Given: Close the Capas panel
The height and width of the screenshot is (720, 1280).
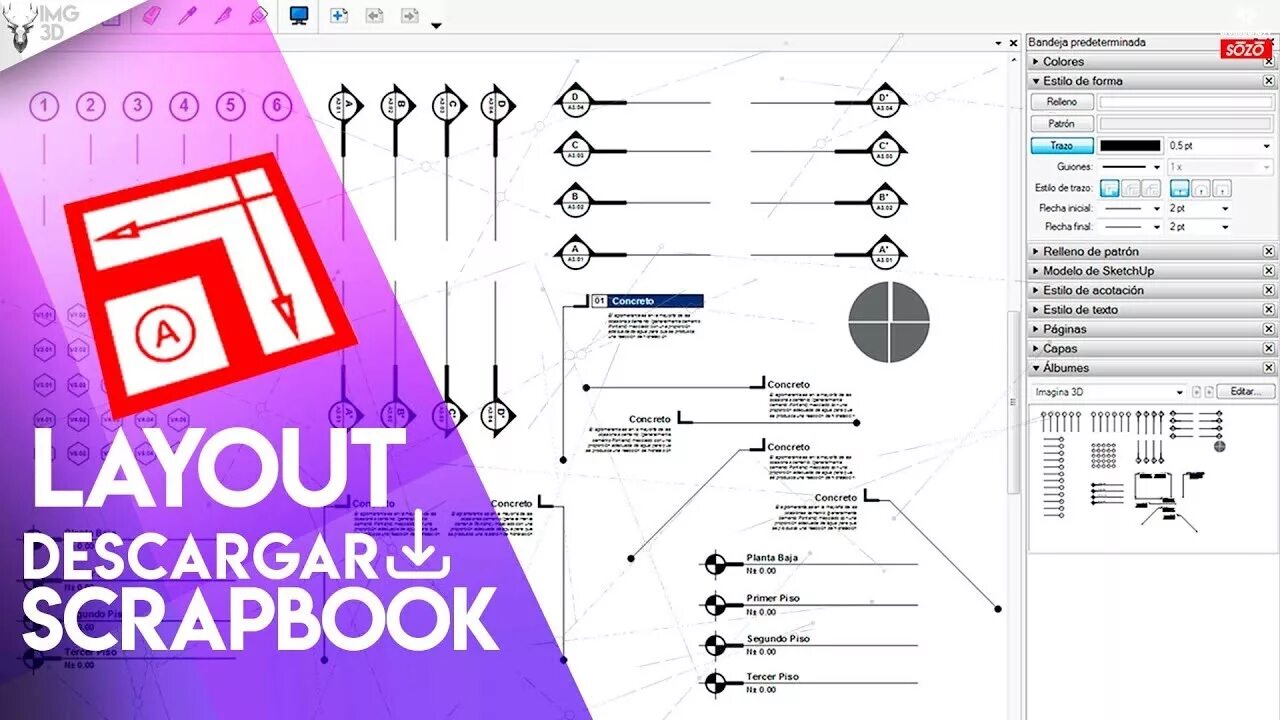Looking at the screenshot, I should click(x=1269, y=349).
